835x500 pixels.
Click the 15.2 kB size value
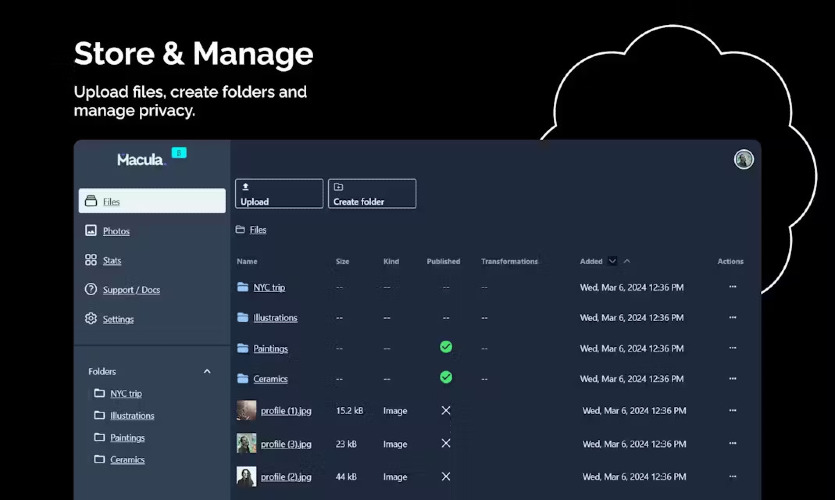click(349, 411)
